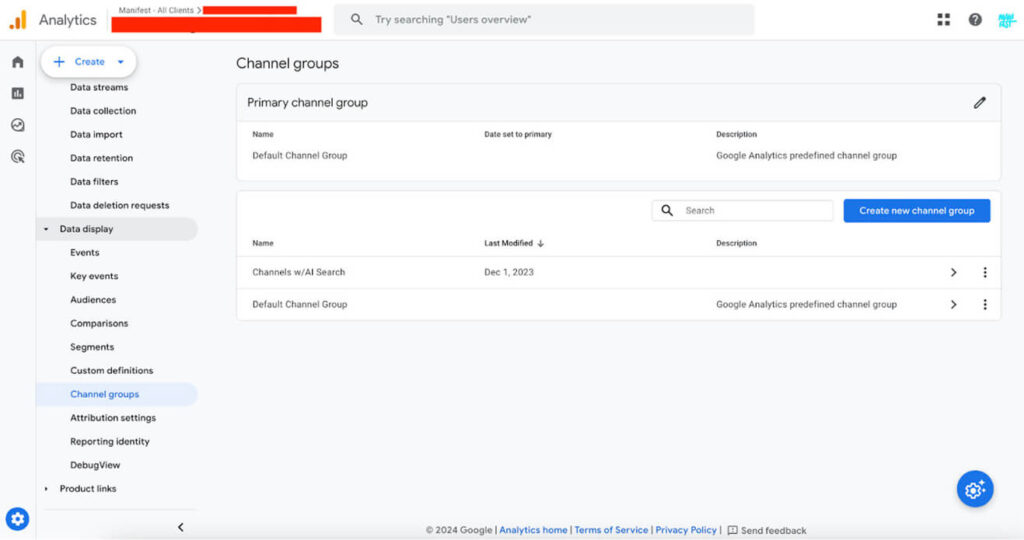Open Data collection settings
Viewport: 1024px width, 540px height.
(103, 111)
